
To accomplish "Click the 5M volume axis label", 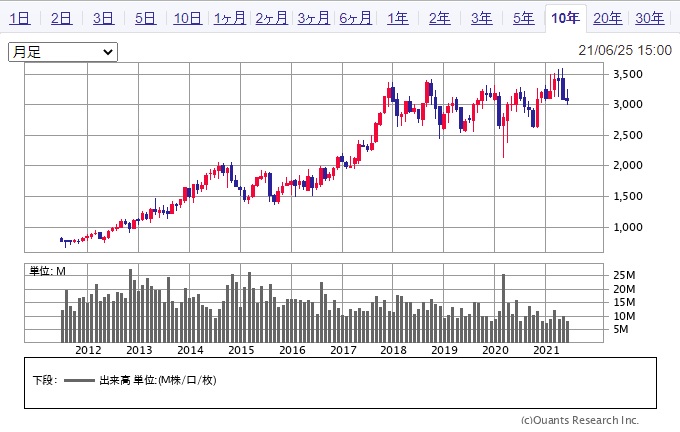I will pos(621,329).
